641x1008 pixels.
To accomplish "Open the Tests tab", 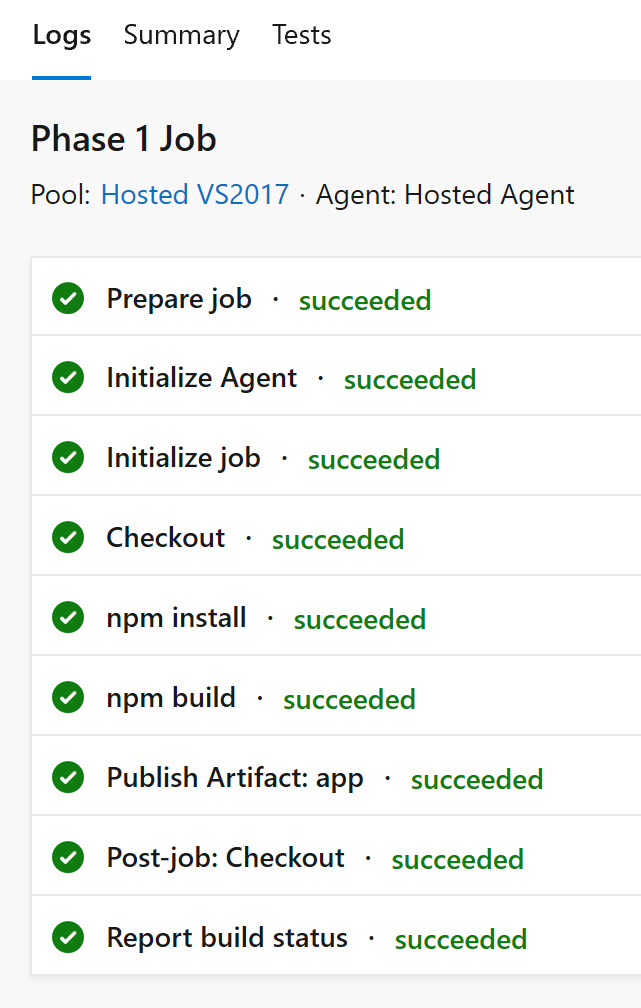I will coord(302,35).
